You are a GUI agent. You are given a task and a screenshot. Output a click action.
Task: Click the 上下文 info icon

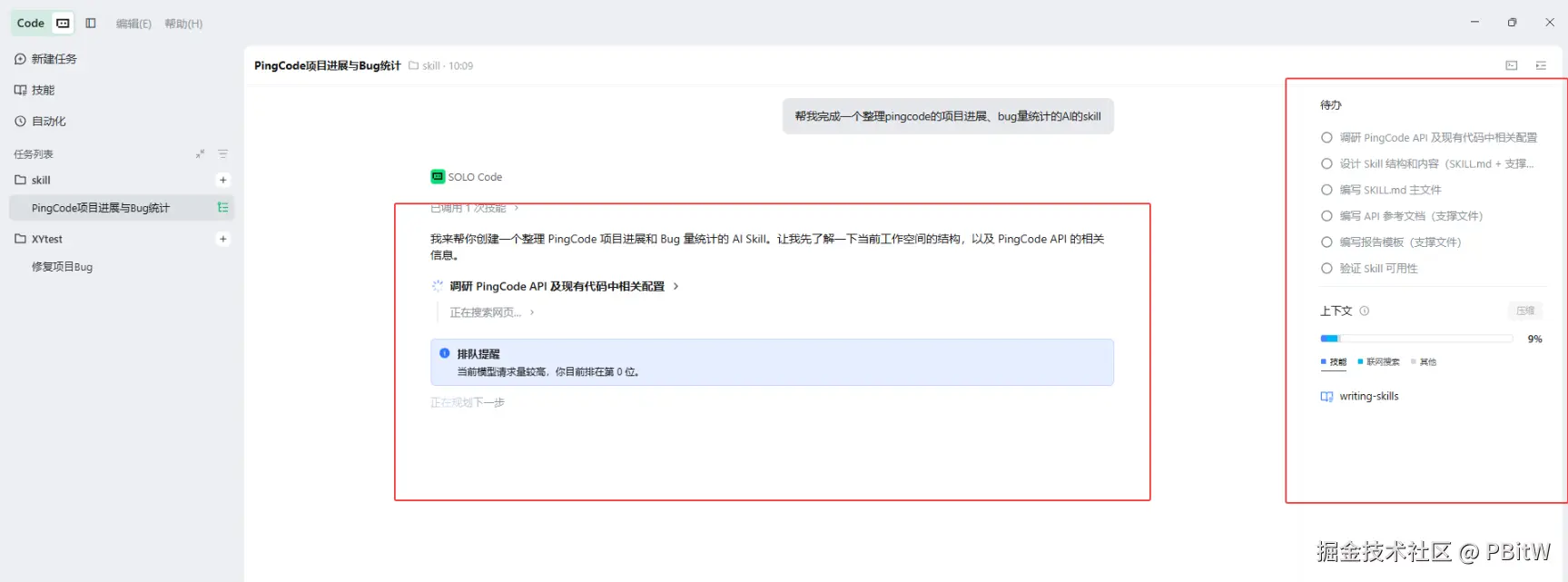pos(1365,311)
